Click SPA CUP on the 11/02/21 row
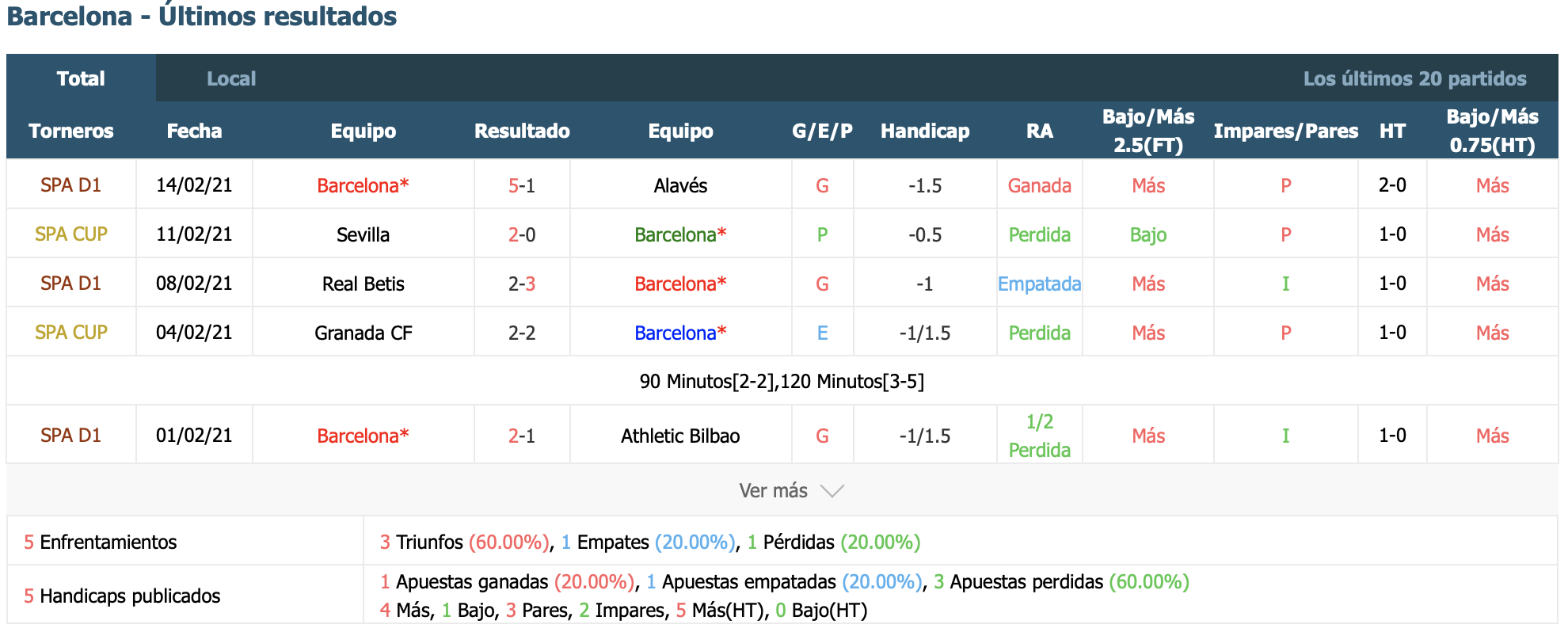This screenshot has height=632, width=1568. (x=71, y=234)
